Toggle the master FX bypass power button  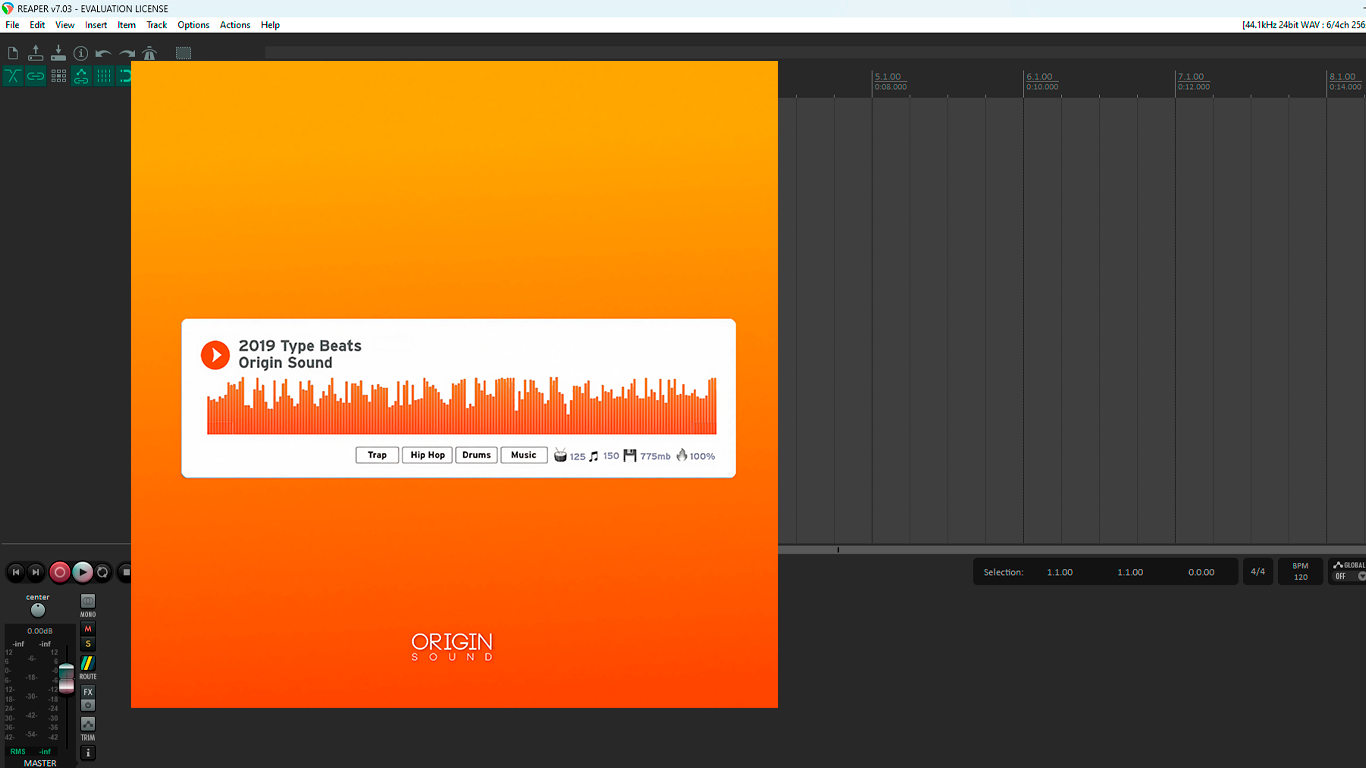(88, 705)
